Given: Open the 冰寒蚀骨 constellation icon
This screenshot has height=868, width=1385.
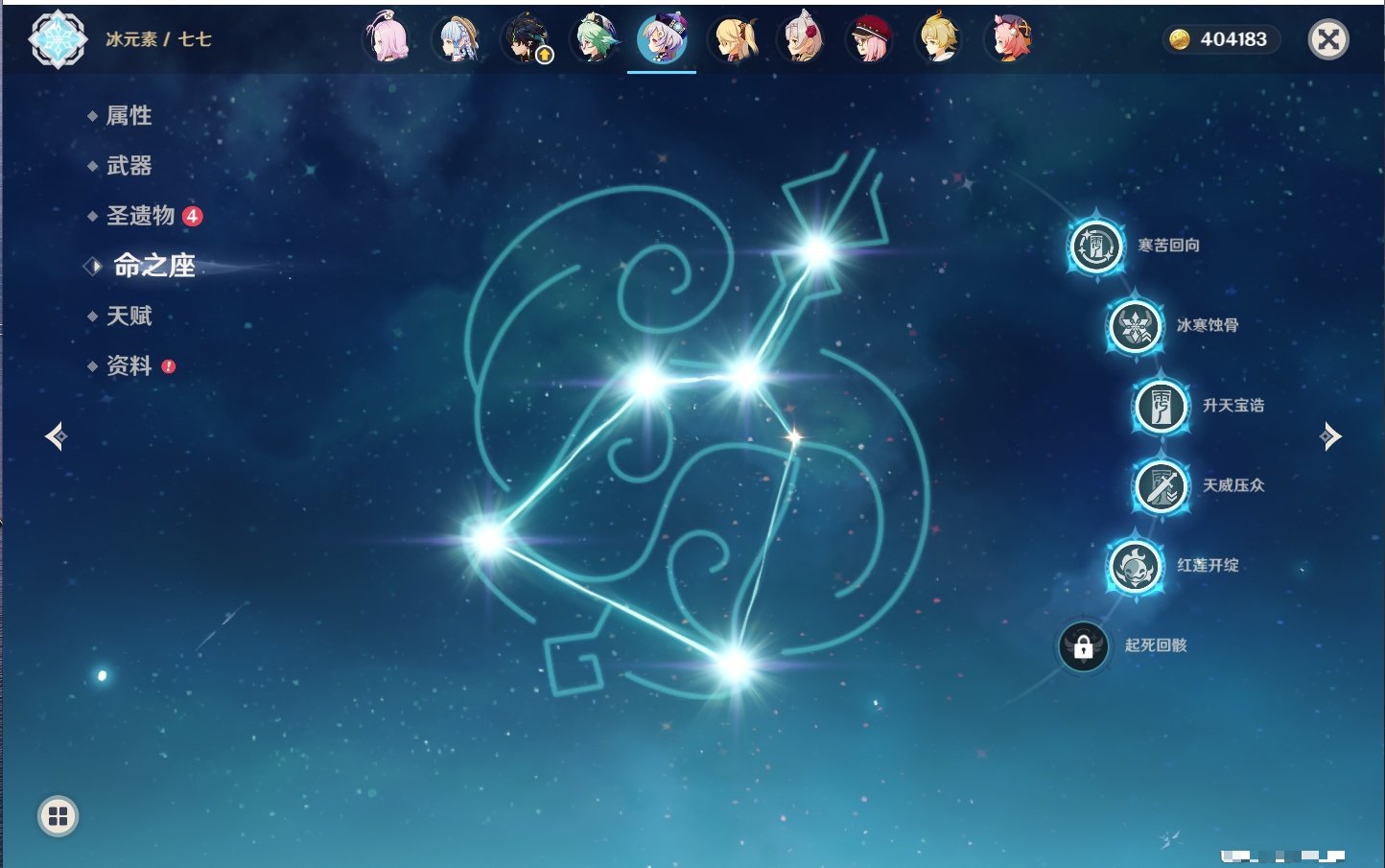Looking at the screenshot, I should (1136, 326).
